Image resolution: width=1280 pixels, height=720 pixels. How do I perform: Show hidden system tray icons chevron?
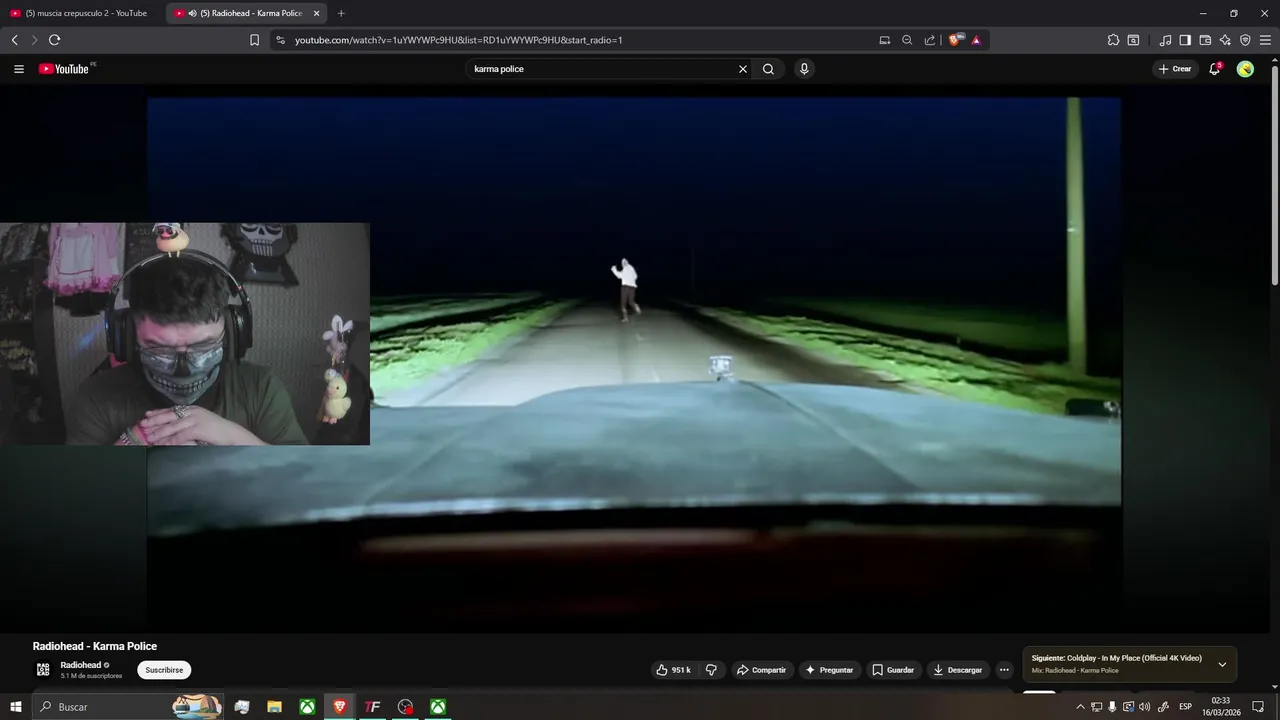tap(1080, 707)
